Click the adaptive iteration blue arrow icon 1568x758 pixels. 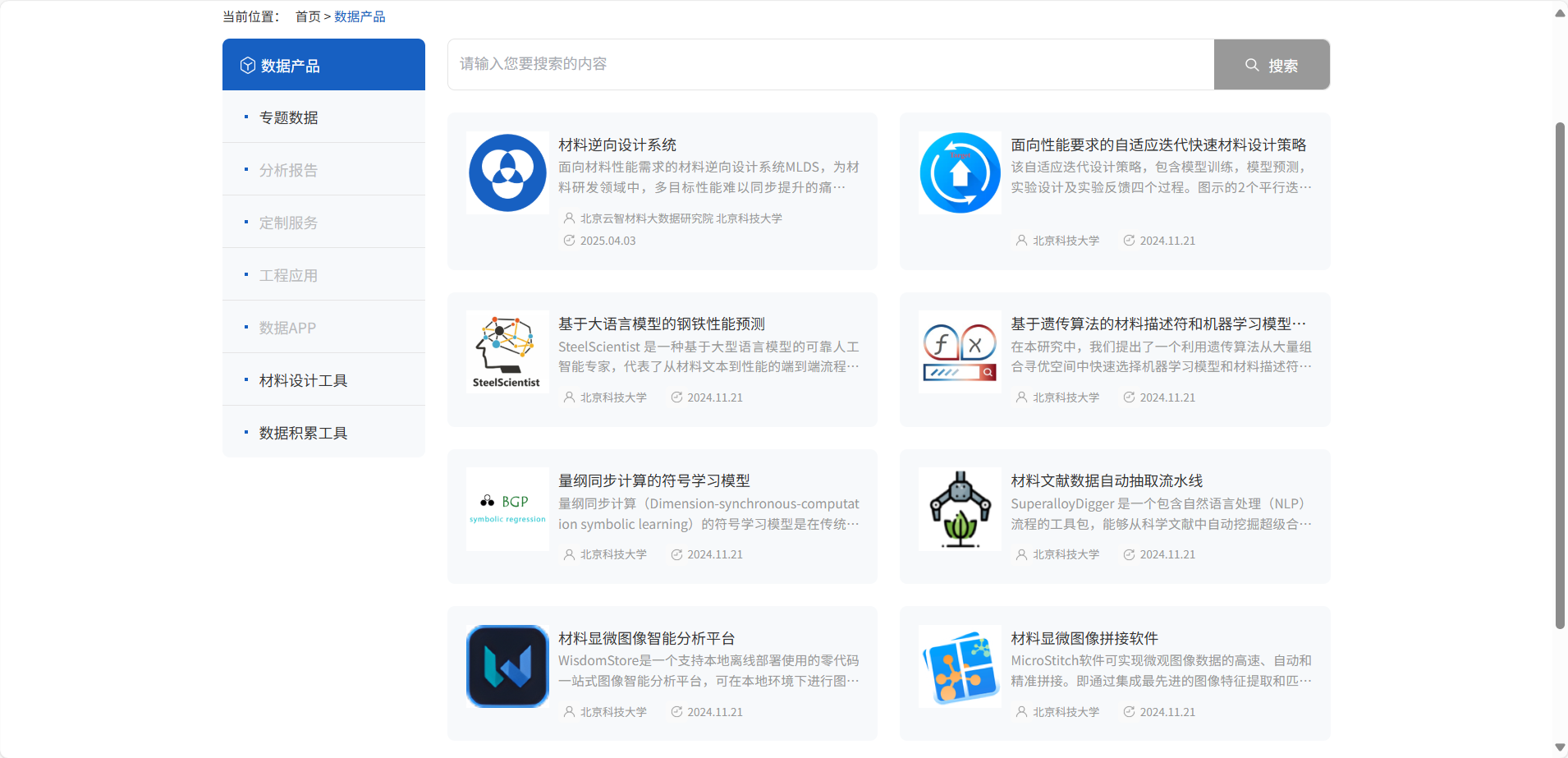960,173
